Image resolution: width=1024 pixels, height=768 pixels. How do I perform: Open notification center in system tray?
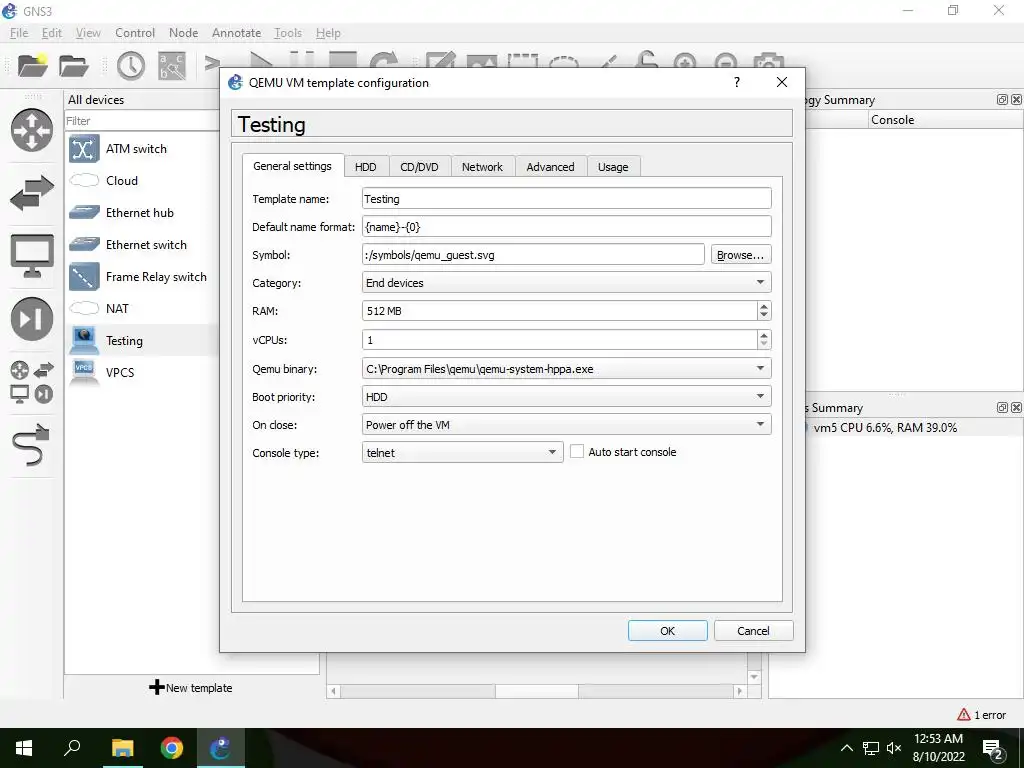(993, 748)
